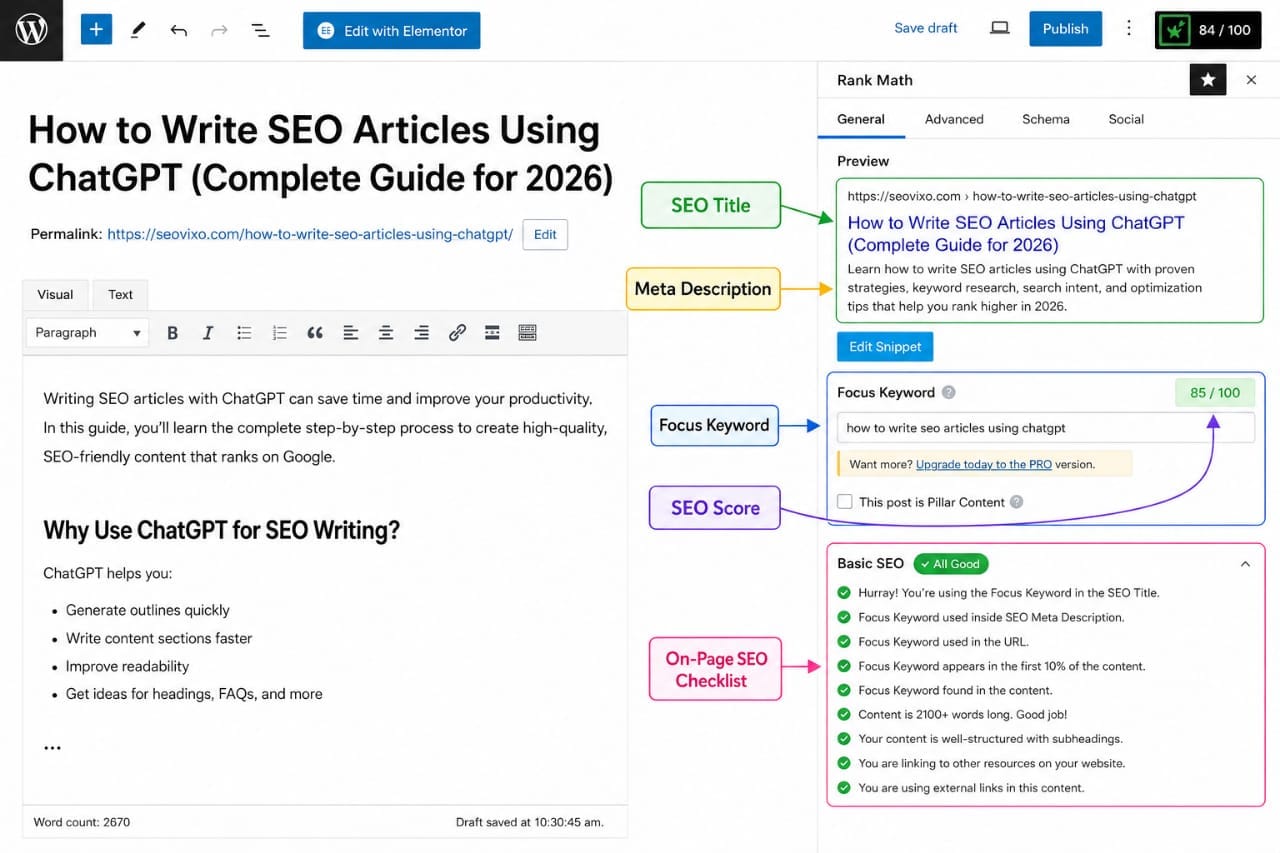Click Word count: 2670 in the status bar
Screen dimensions: 1280x853
[82, 822]
